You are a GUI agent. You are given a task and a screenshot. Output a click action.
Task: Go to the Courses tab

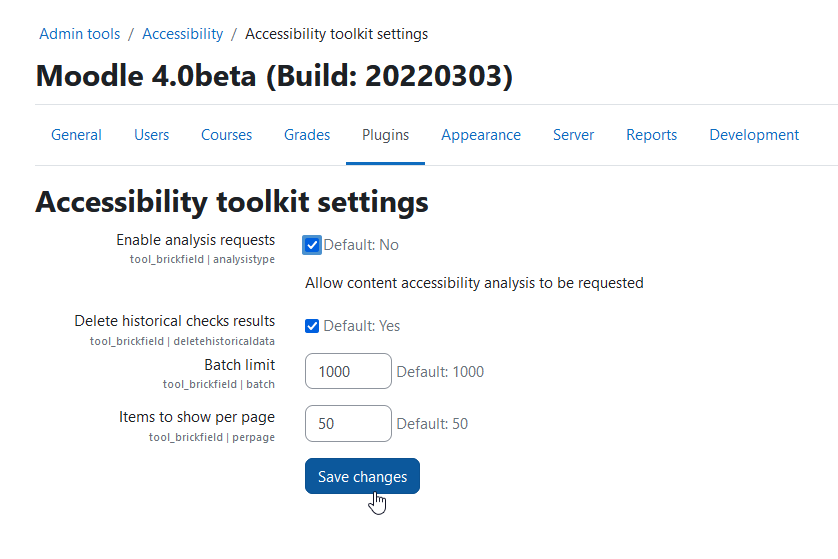click(226, 135)
